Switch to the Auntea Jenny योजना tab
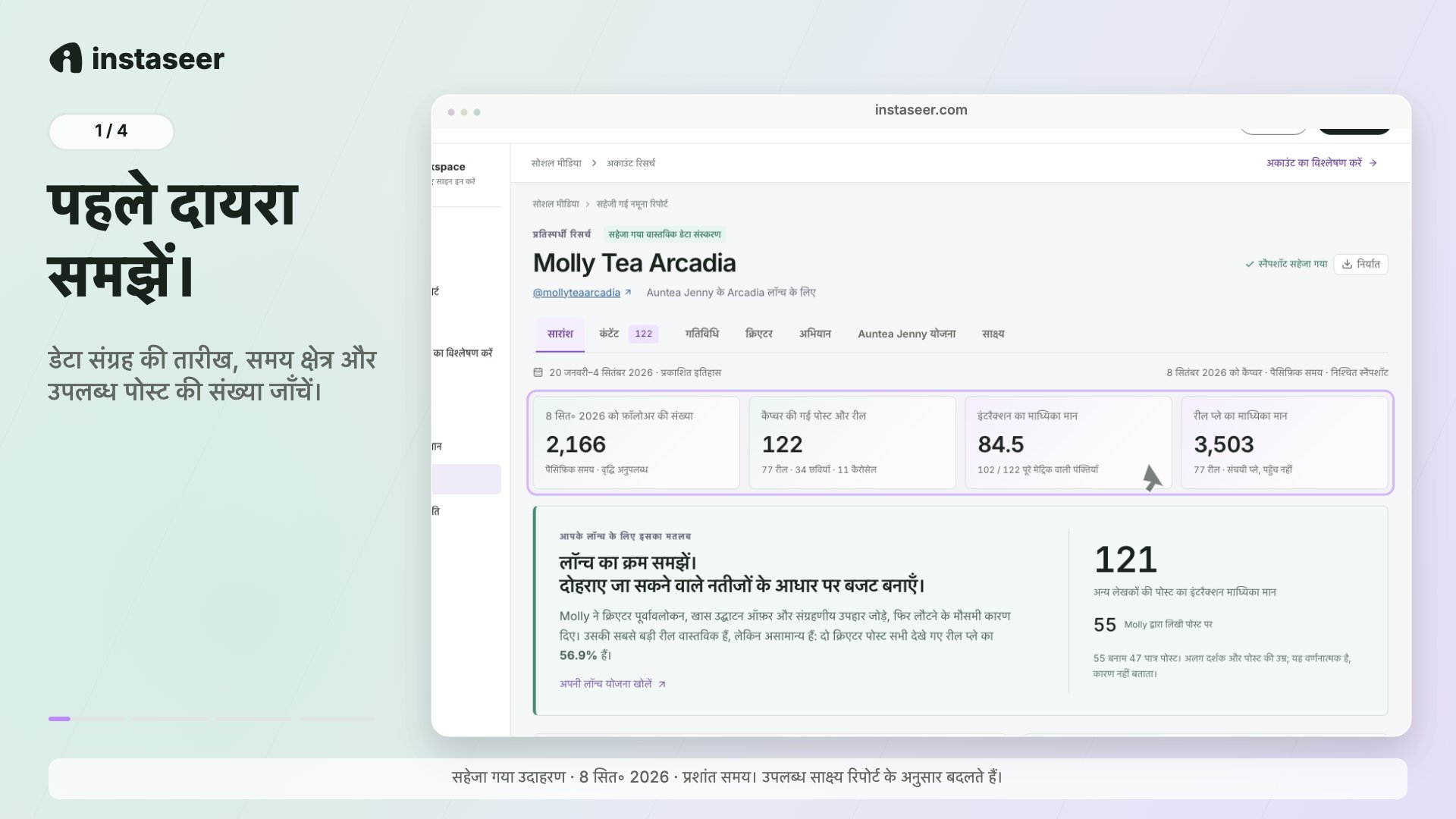1456x819 pixels. click(906, 334)
